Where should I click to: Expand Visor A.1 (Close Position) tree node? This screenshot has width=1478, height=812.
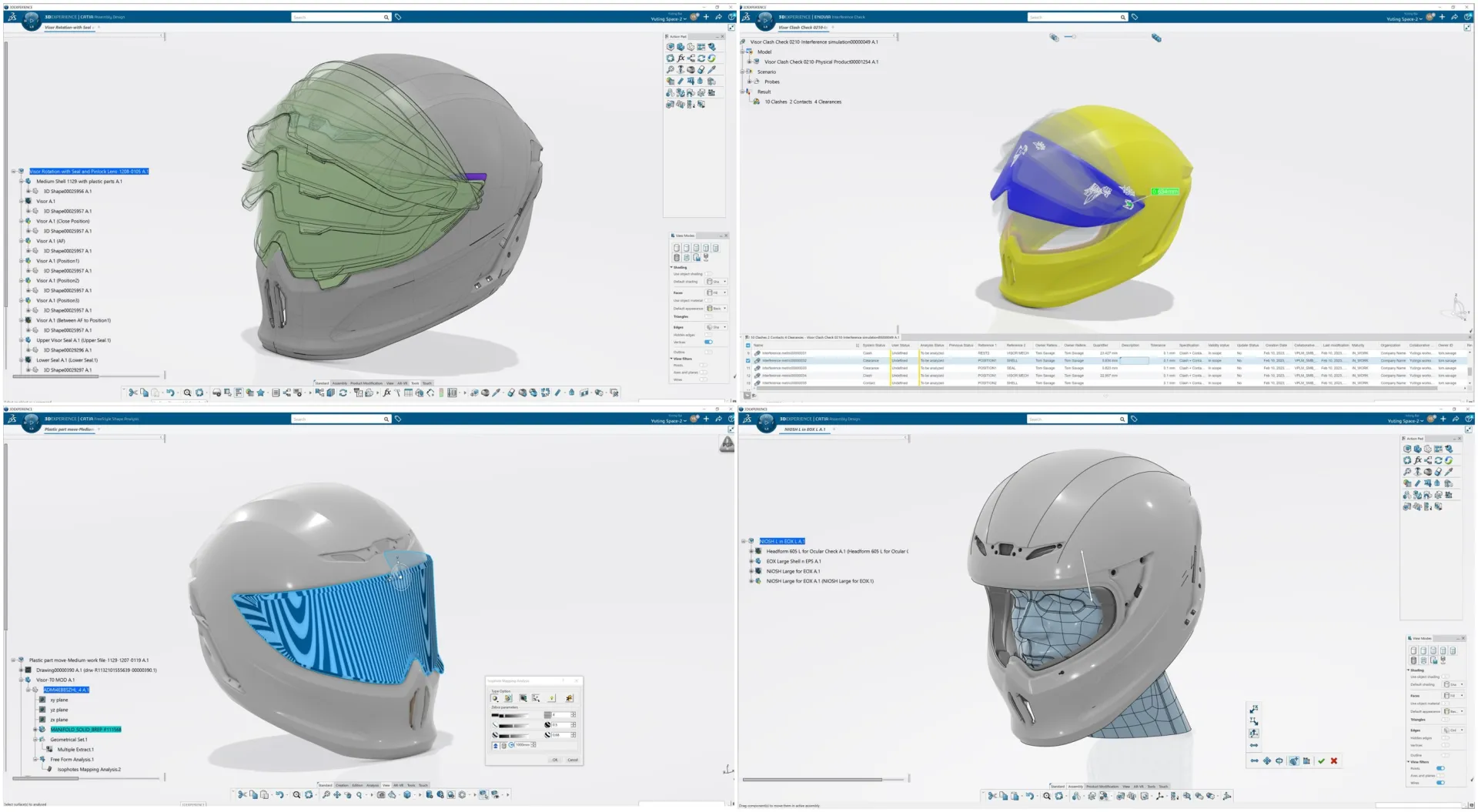point(21,221)
